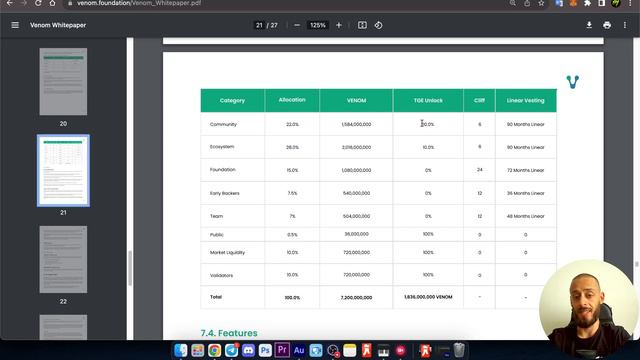The width and height of the screenshot is (640, 360).
Task: Open the Chrome three-dot menu
Action: 630,3
